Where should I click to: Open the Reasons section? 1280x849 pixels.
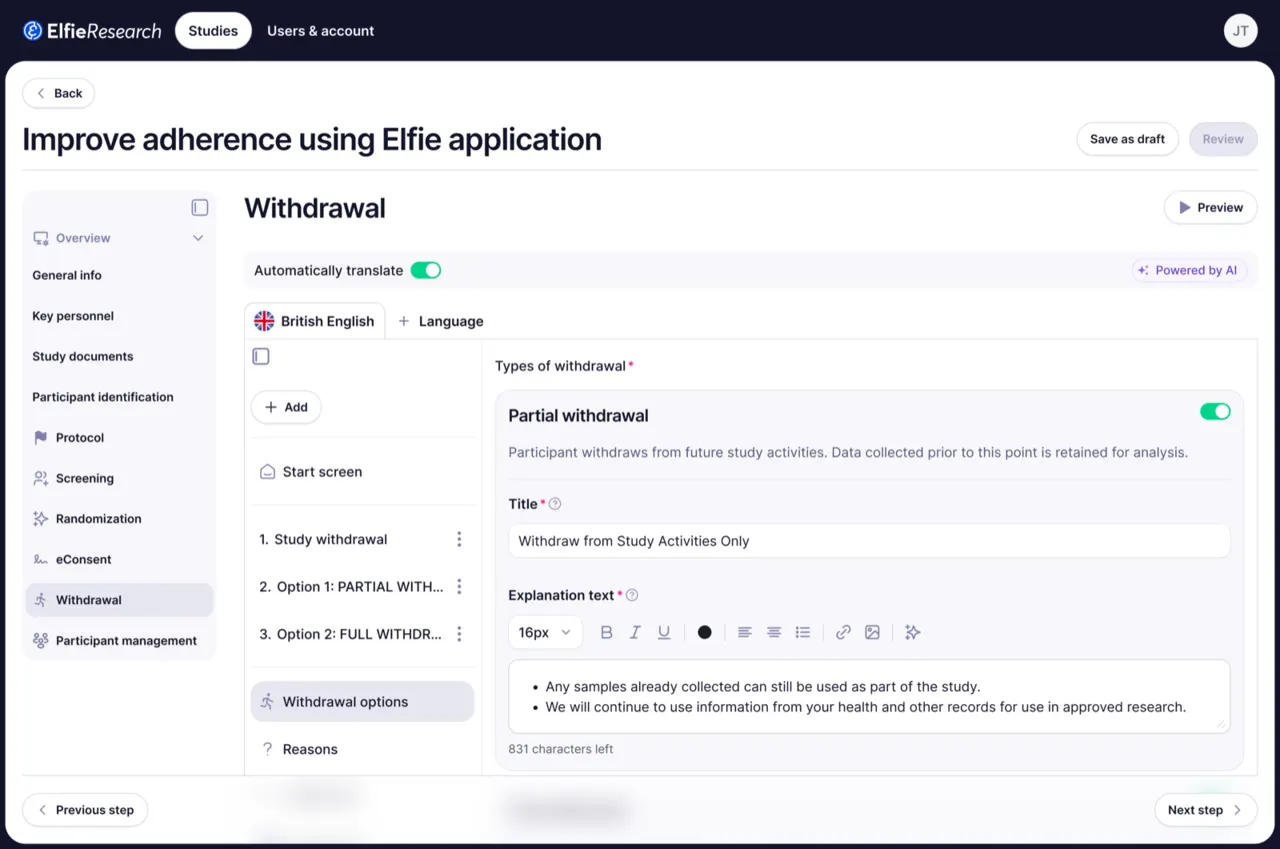pos(362,749)
